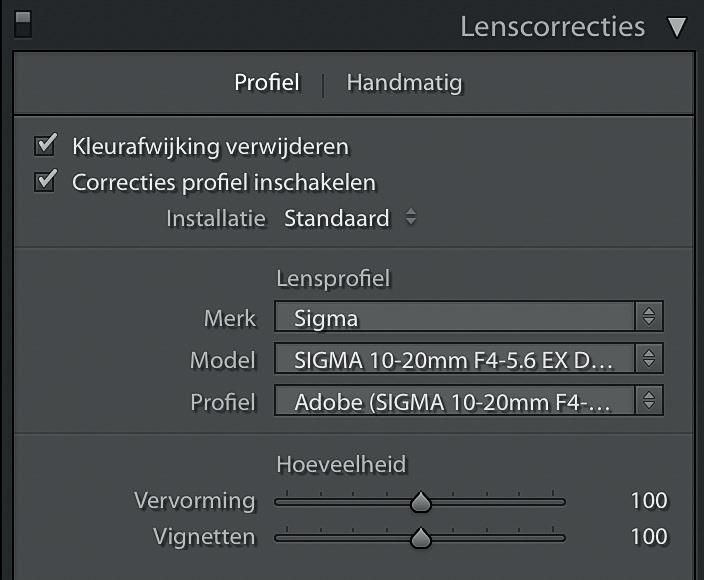
Task: Uncheck Kleurafwijking verwijderen checkbox
Action: click(45, 146)
